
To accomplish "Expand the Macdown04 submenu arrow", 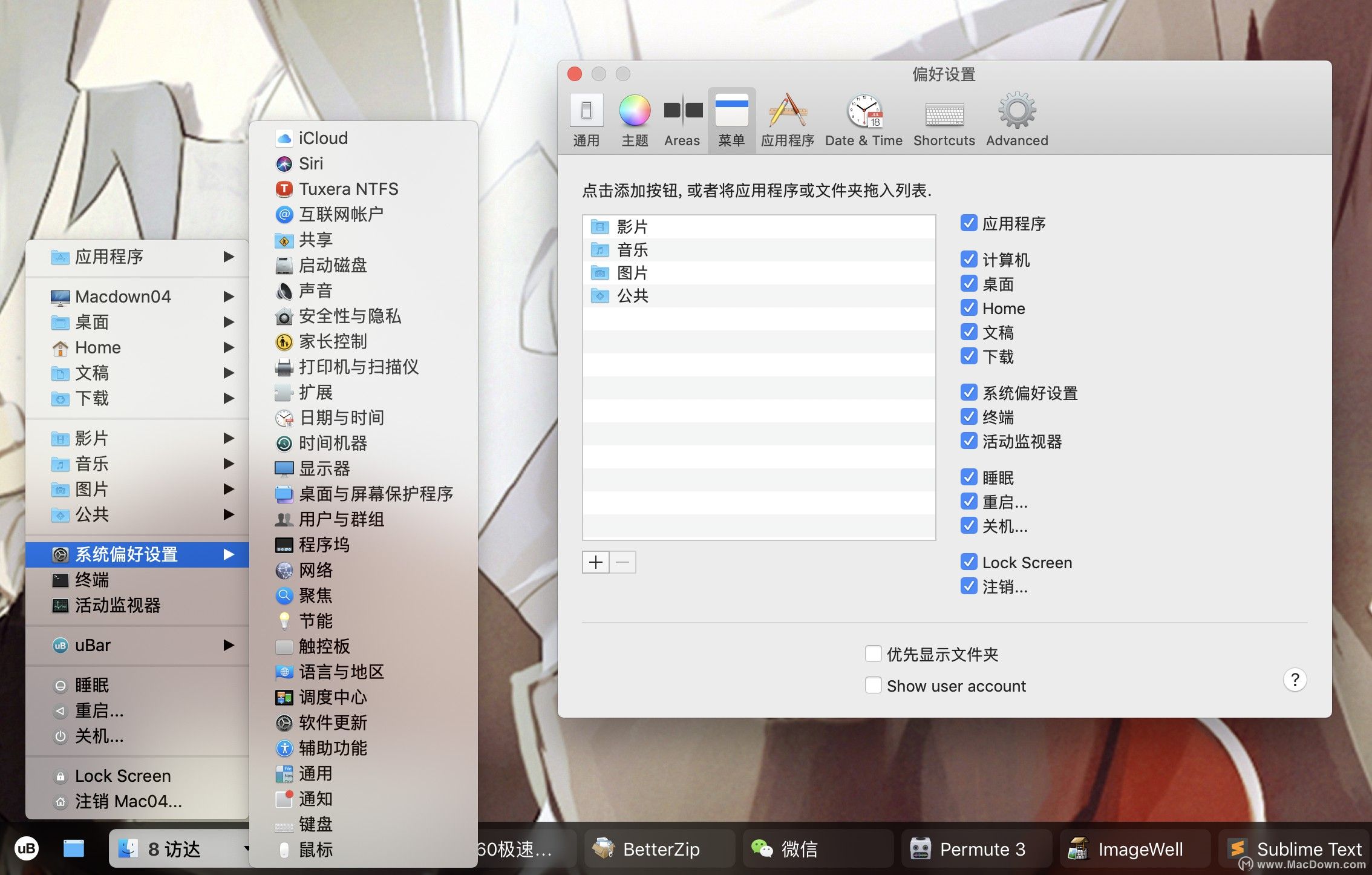I will [x=229, y=297].
